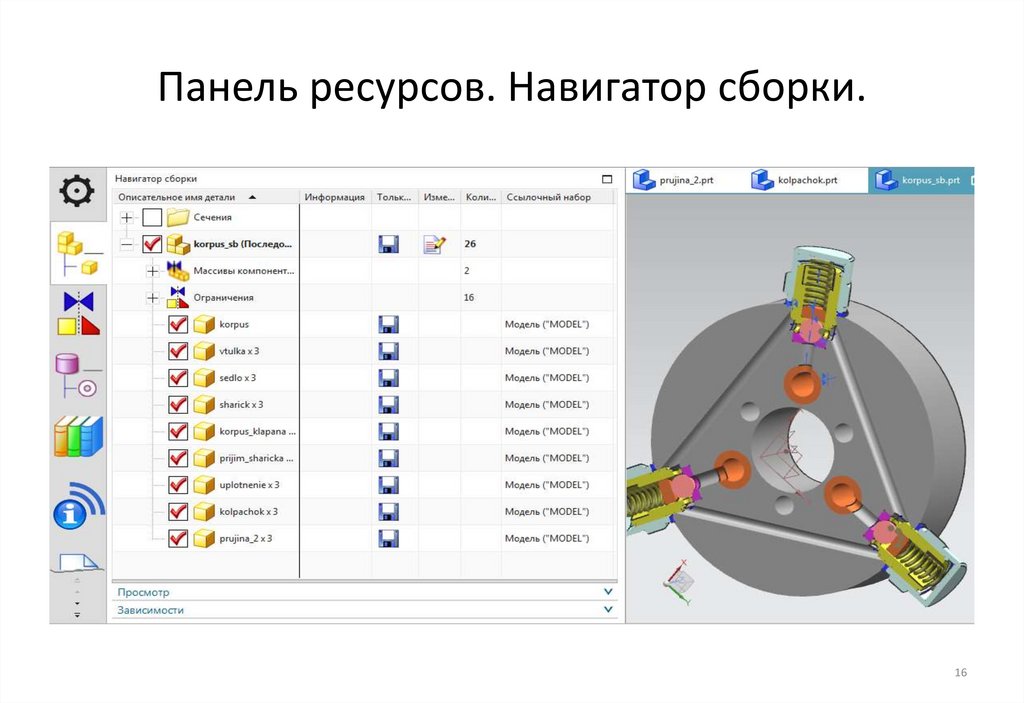Open the Constraint Navigator icon
The width and height of the screenshot is (1024, 703).
(78, 314)
